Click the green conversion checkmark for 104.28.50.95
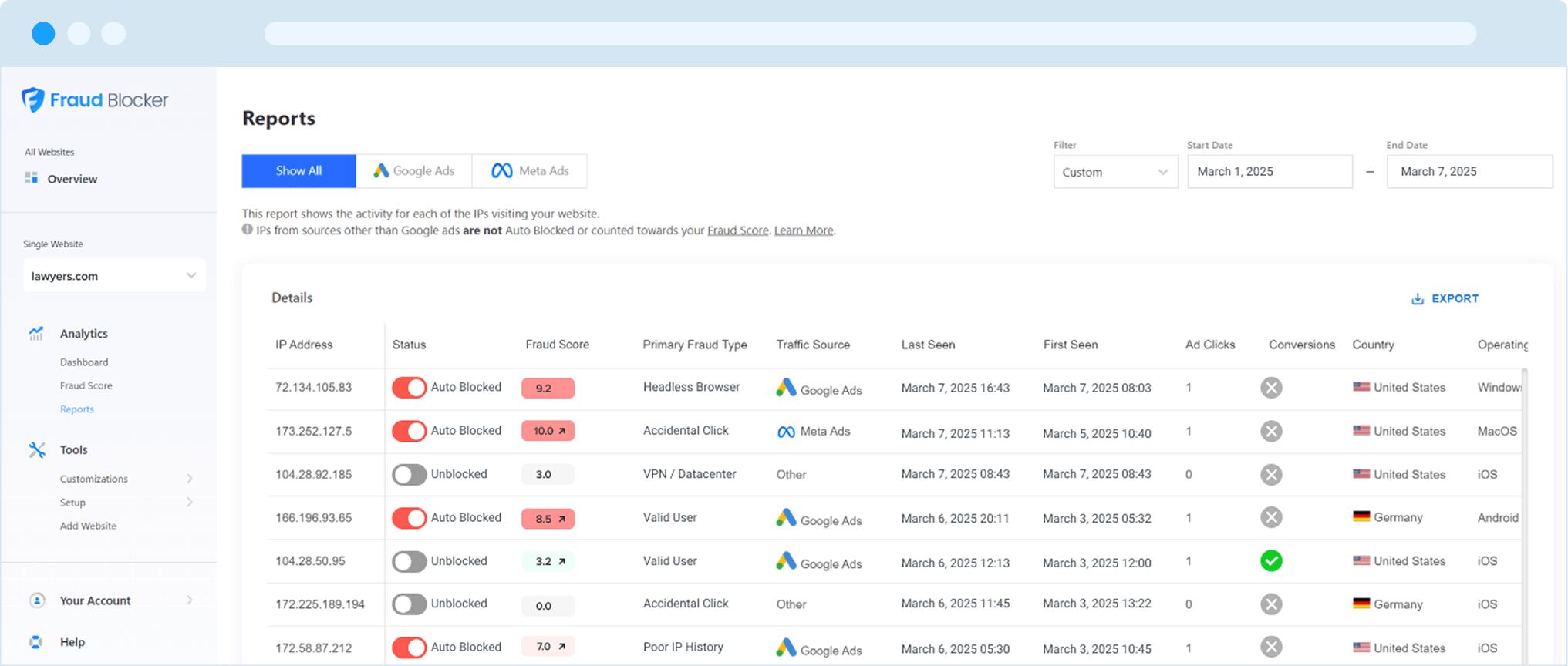This screenshot has height=666, width=1568. click(x=1271, y=561)
